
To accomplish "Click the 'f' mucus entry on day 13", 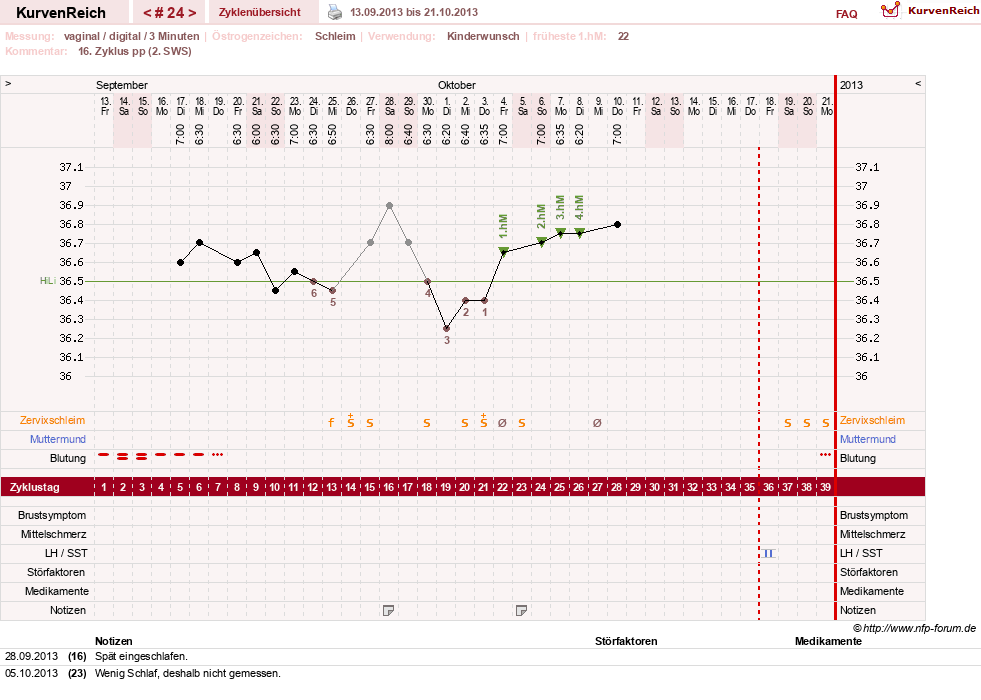I will click(x=332, y=423).
